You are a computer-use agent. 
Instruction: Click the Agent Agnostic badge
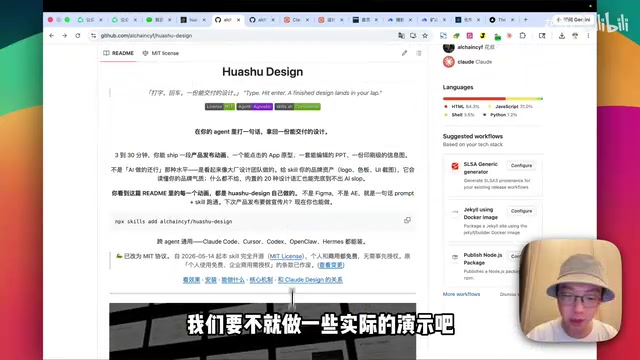coord(255,107)
